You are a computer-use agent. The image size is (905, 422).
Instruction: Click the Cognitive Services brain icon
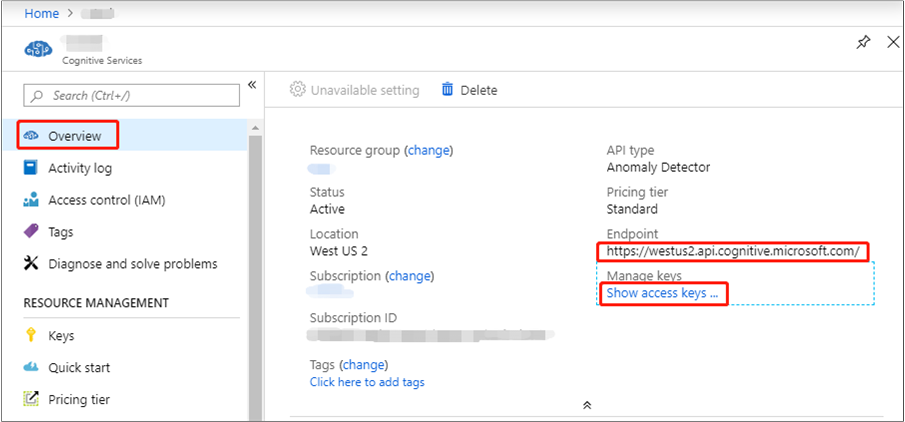click(x=38, y=49)
